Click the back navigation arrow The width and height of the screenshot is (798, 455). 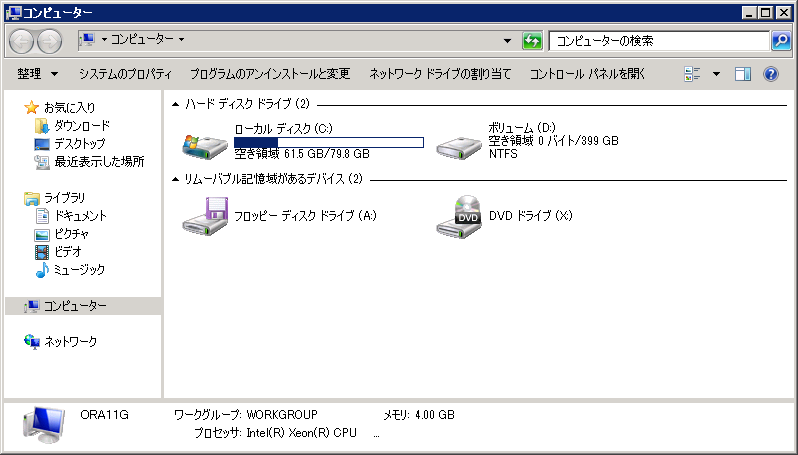[x=22, y=41]
